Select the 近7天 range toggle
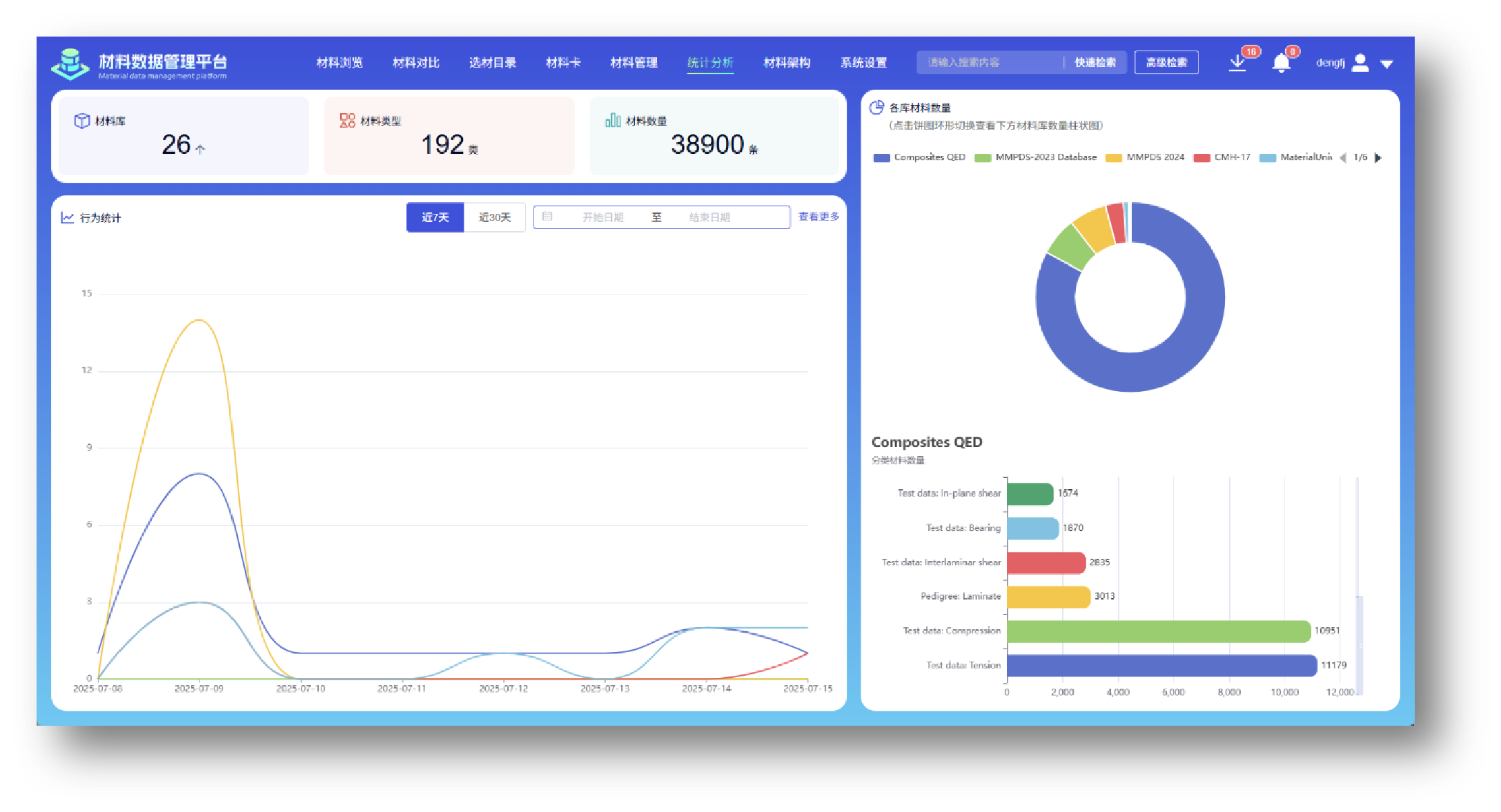This screenshot has width=1501, height=812. (x=435, y=217)
